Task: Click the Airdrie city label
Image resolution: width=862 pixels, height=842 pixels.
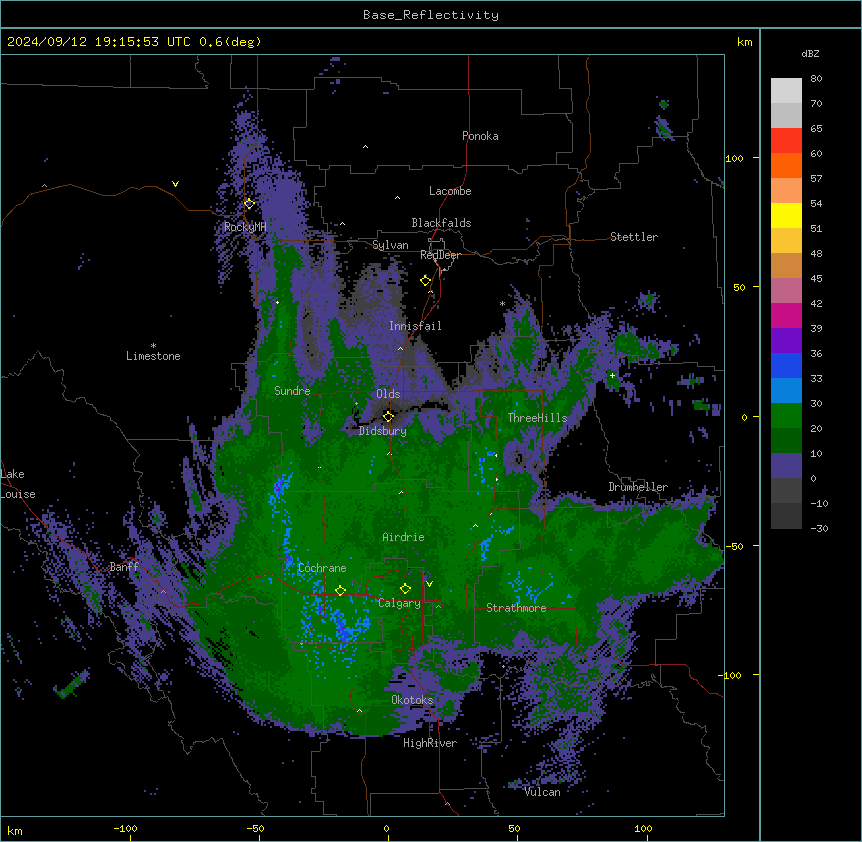Action: [x=403, y=537]
